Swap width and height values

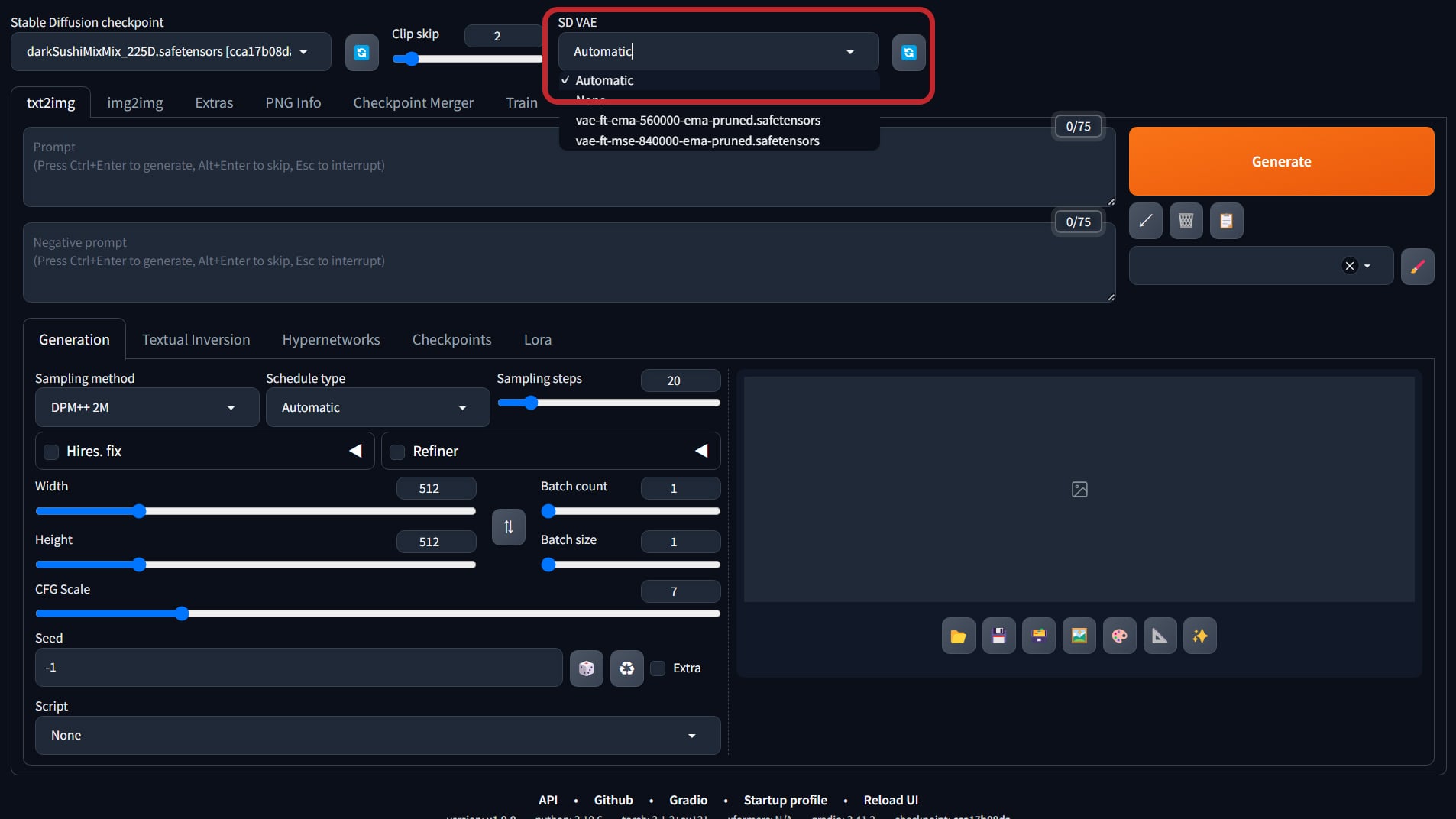(508, 526)
